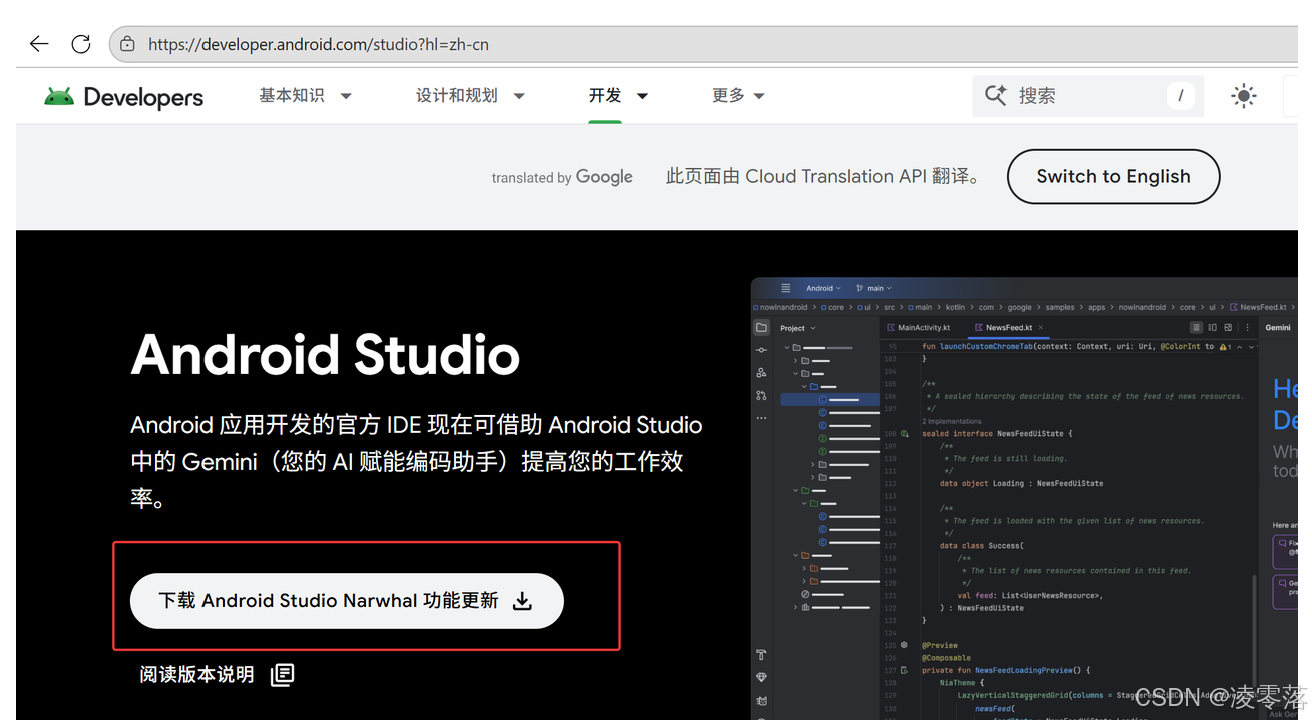
Task: Switch to the MainActivity.kt editor tab
Action: pos(925,327)
